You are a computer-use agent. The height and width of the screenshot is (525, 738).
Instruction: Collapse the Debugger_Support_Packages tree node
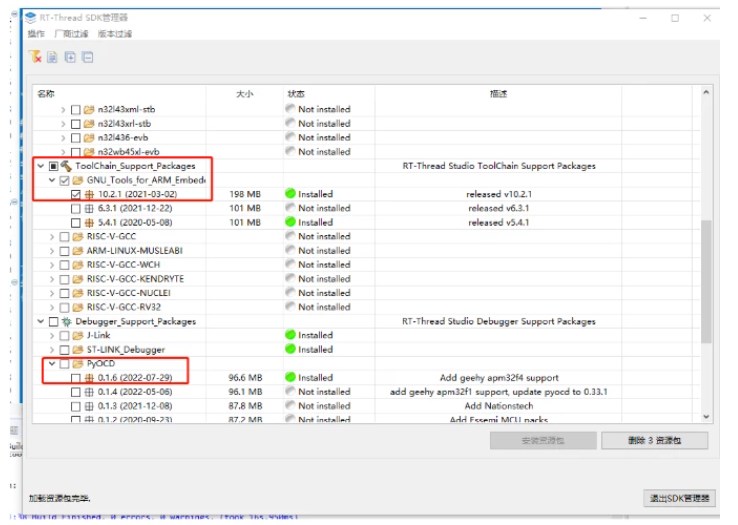(x=41, y=321)
